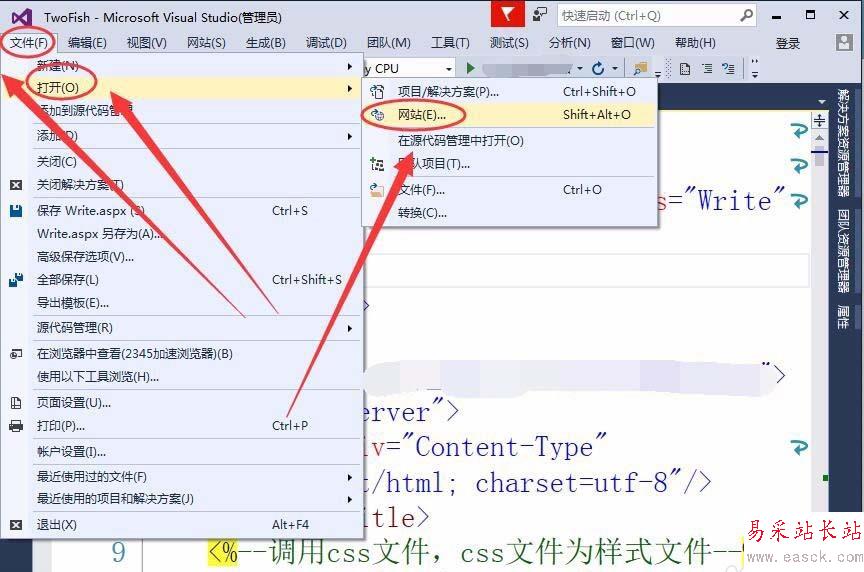The width and height of the screenshot is (864, 572).
Task: Click the close solution X icon
Action: (x=16, y=185)
